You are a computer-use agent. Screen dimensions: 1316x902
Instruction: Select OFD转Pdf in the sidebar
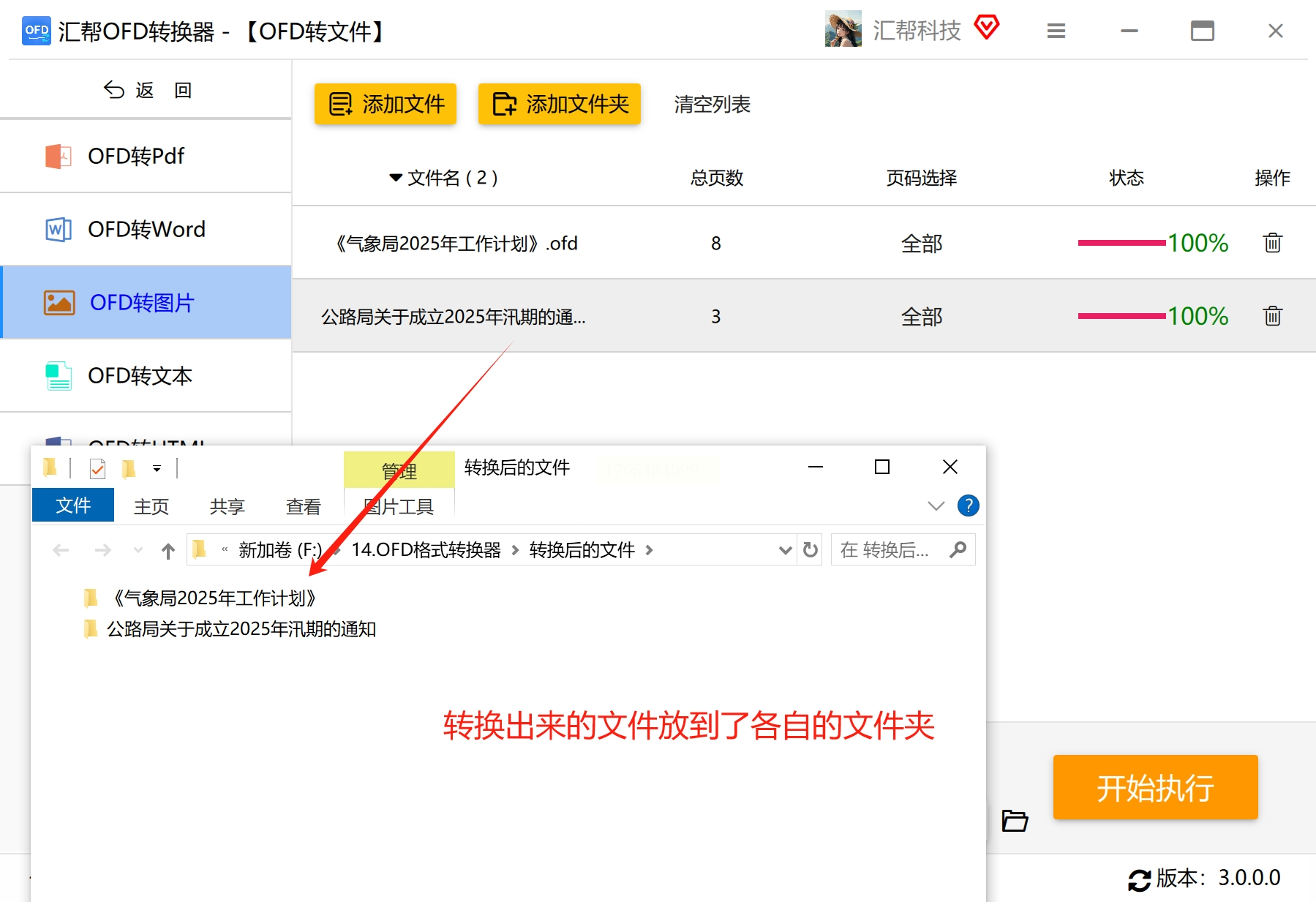tap(146, 156)
